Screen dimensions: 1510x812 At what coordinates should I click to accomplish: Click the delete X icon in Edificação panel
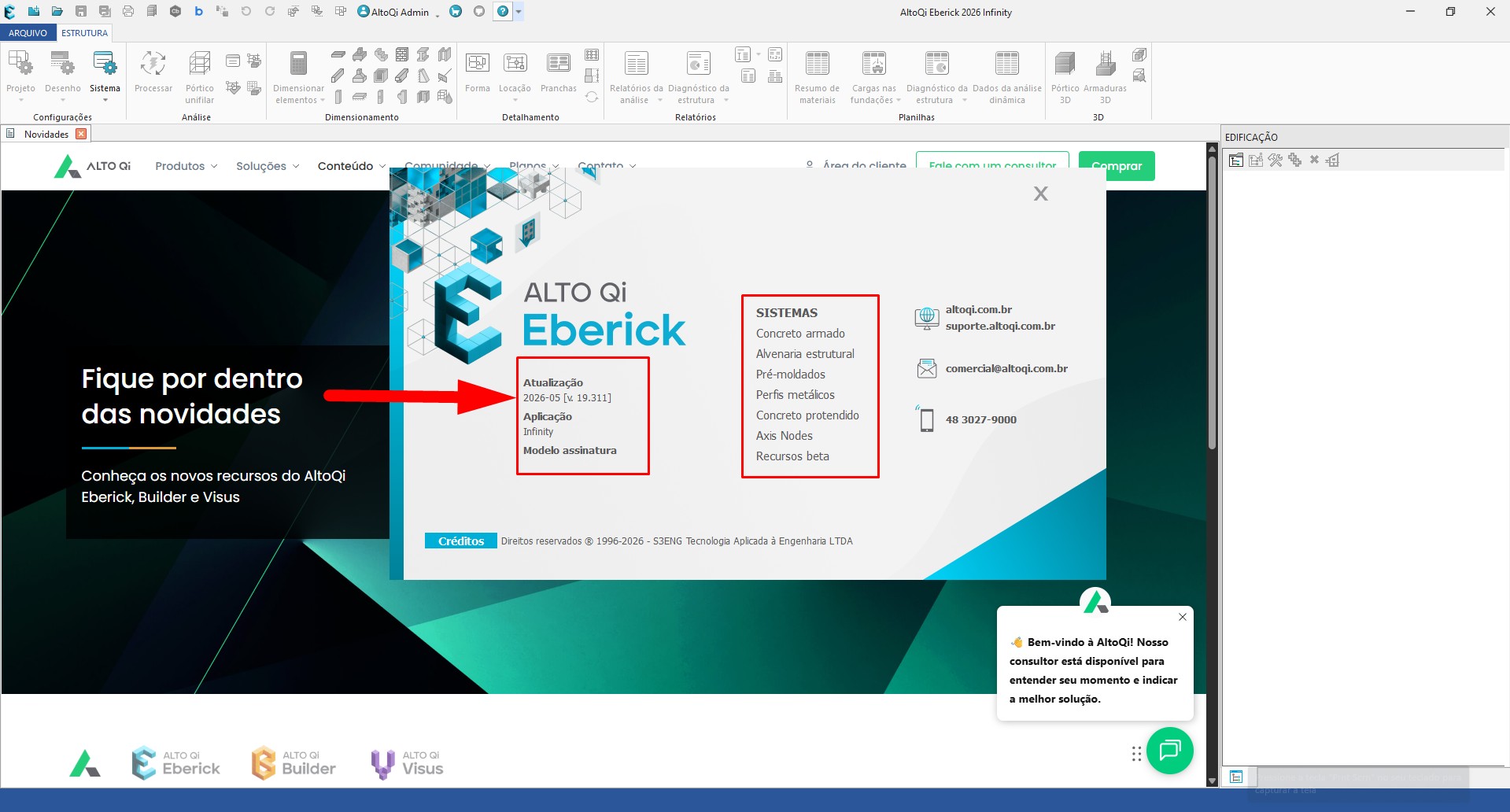click(x=1313, y=160)
